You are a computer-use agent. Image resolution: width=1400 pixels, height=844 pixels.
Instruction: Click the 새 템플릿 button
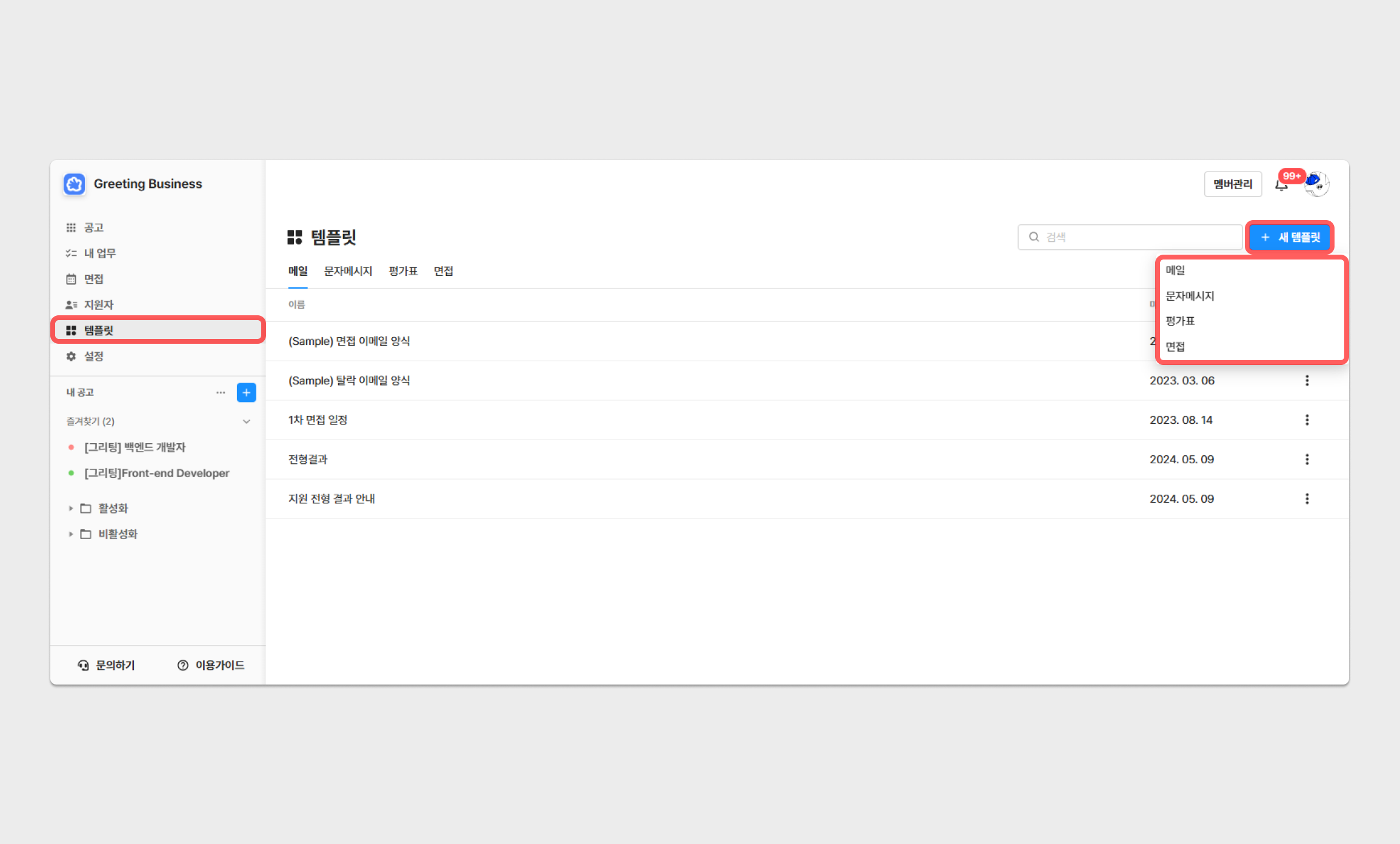[1290, 237]
